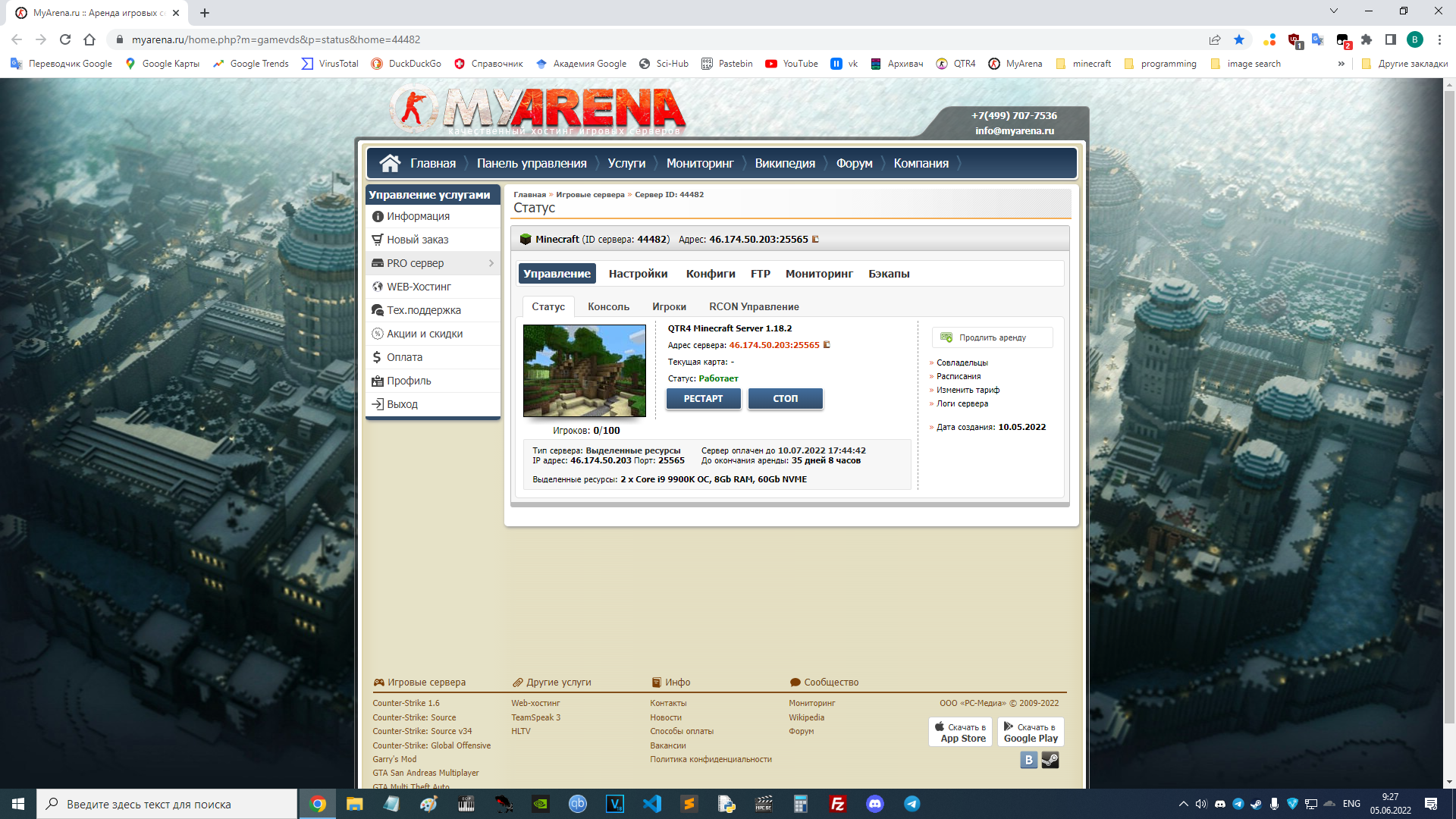Open the Логи сервера link
Viewport: 1456px width, 819px height.
pos(962,403)
